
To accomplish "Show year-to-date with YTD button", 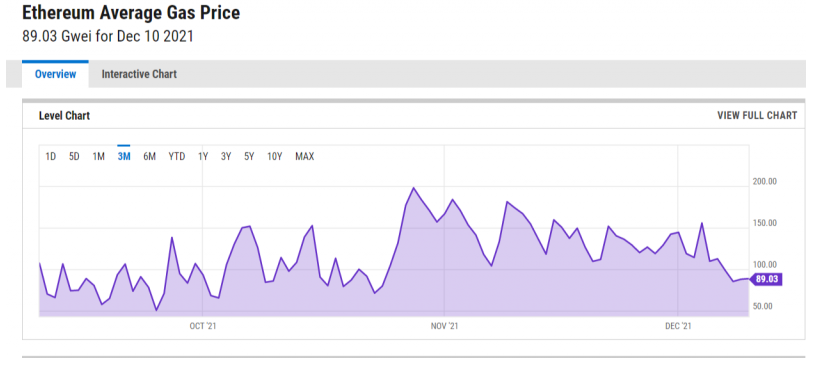I will point(177,156).
